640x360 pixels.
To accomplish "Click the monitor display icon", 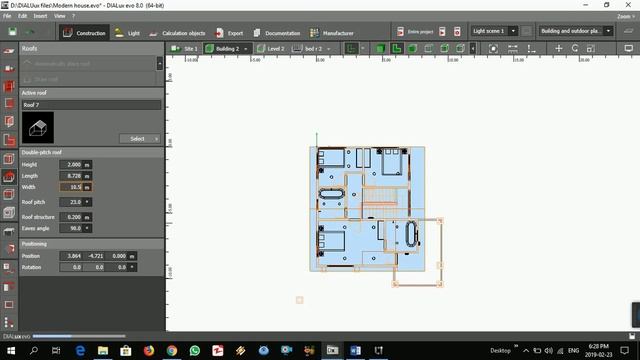I will point(629,48).
